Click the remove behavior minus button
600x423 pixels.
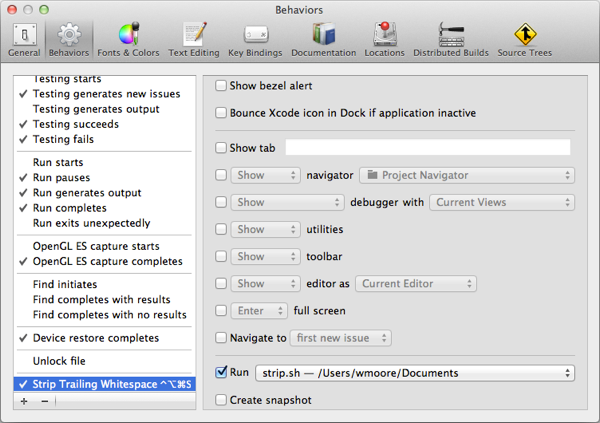point(44,401)
